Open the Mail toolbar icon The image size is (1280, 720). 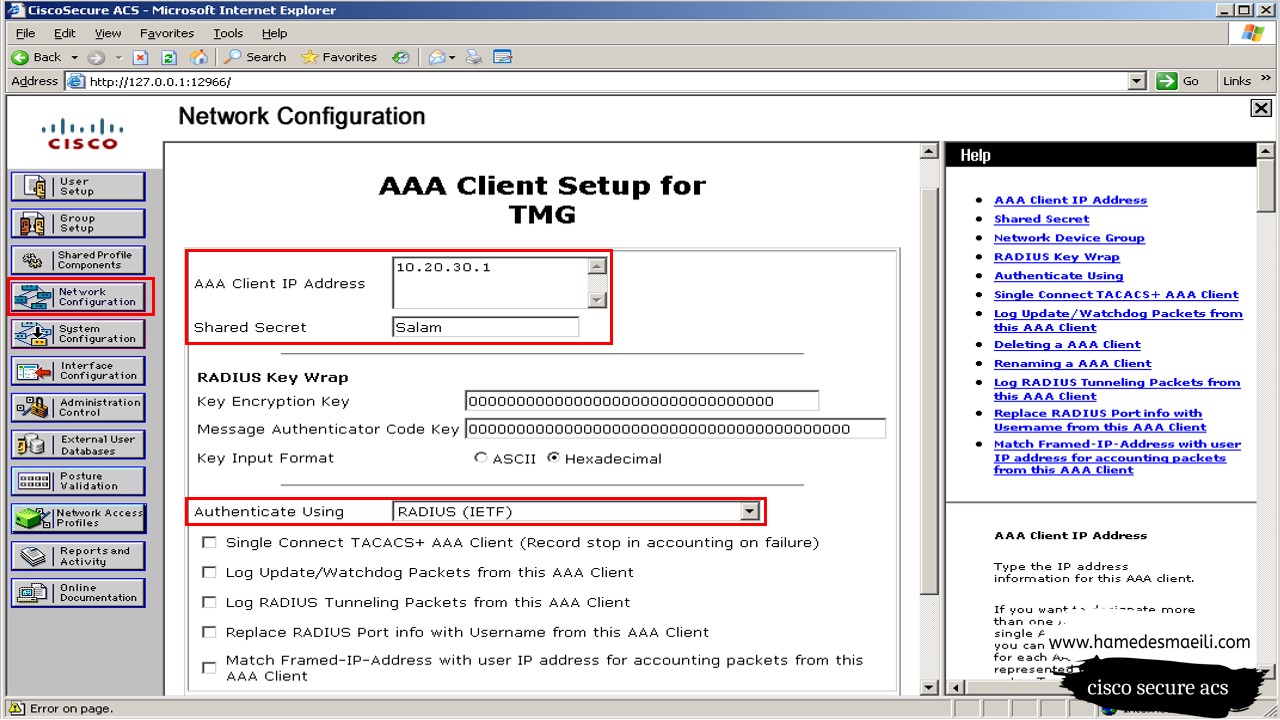pyautogui.click(x=436, y=57)
